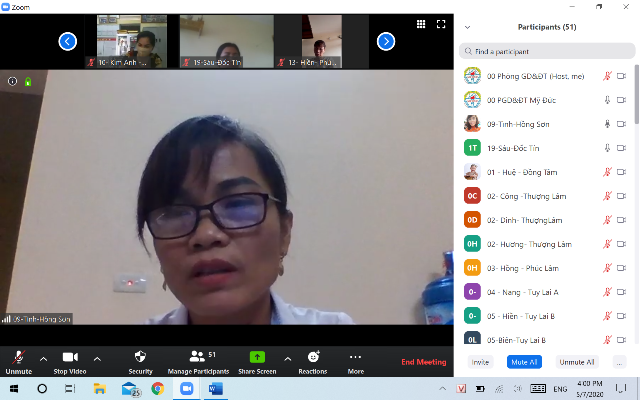Open the Mail app on taskbar
Viewport: 640px width, 400px height.
(x=131, y=389)
